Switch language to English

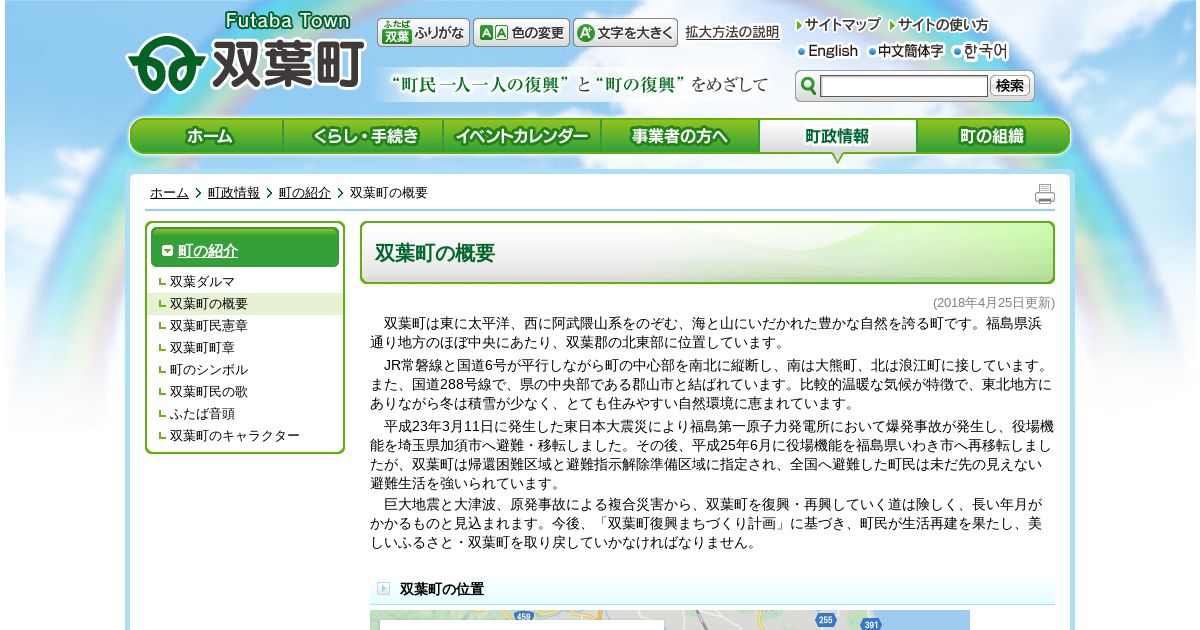click(828, 51)
